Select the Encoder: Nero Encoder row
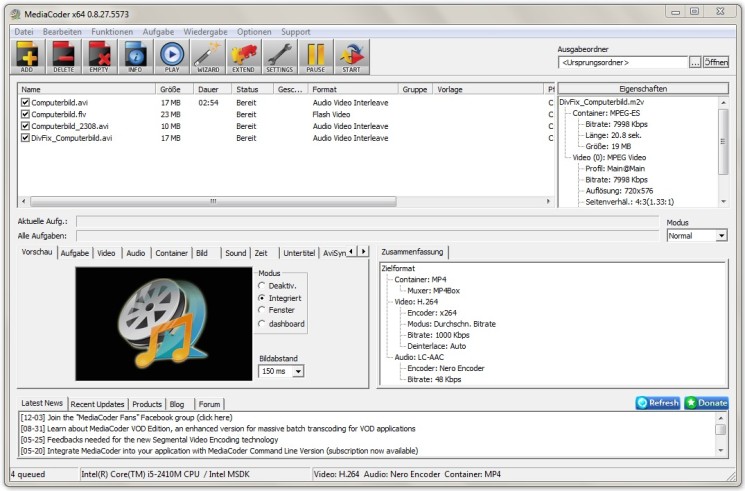This screenshot has width=745, height=491. tap(446, 368)
